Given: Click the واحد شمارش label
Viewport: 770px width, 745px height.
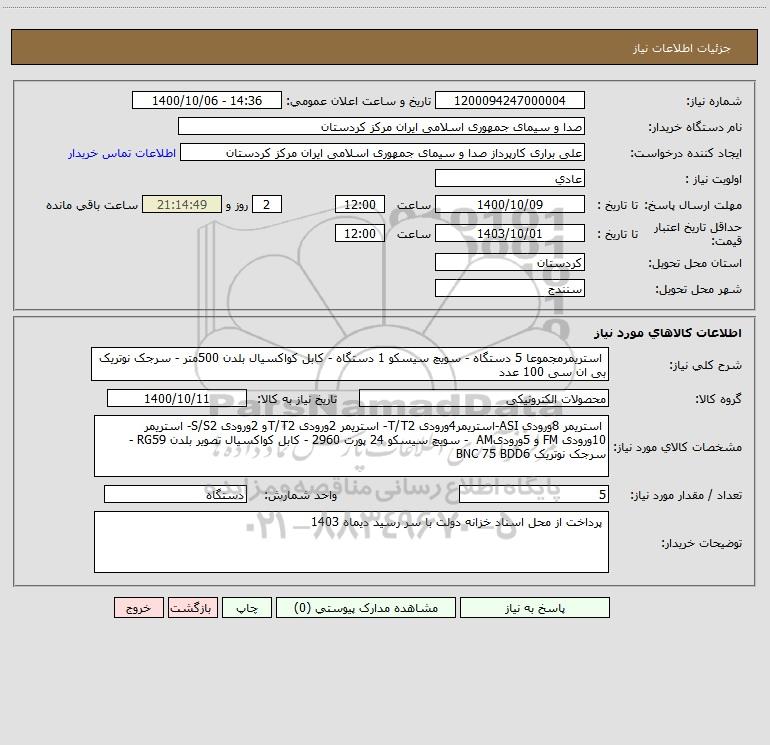Looking at the screenshot, I should (x=301, y=495).
